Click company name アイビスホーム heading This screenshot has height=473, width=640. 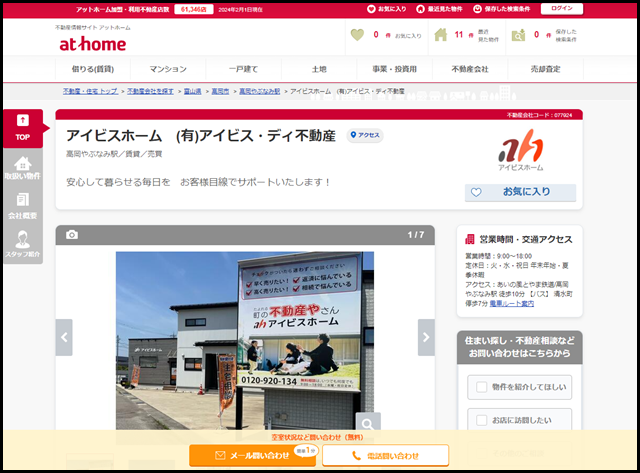point(200,135)
